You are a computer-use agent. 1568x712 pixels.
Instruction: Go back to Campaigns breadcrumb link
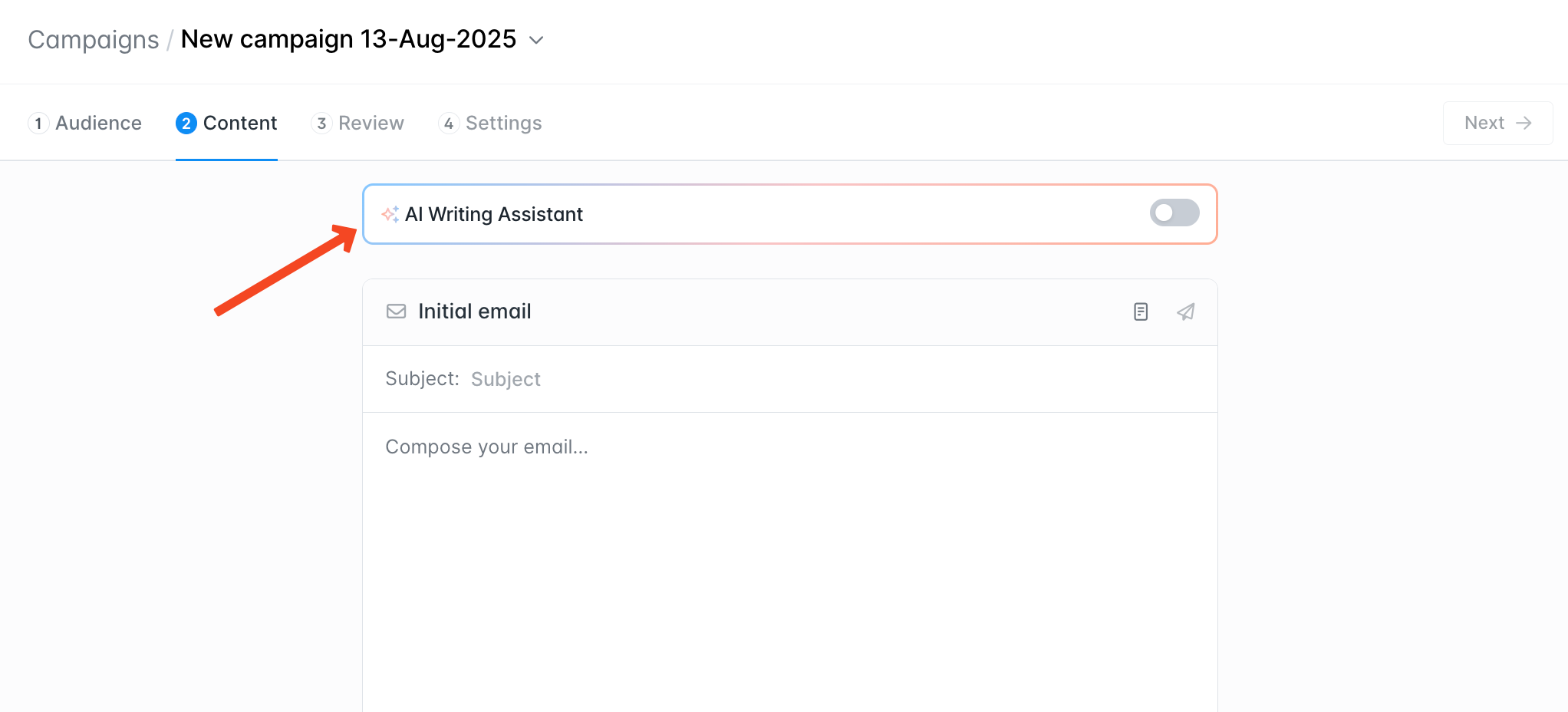click(94, 39)
